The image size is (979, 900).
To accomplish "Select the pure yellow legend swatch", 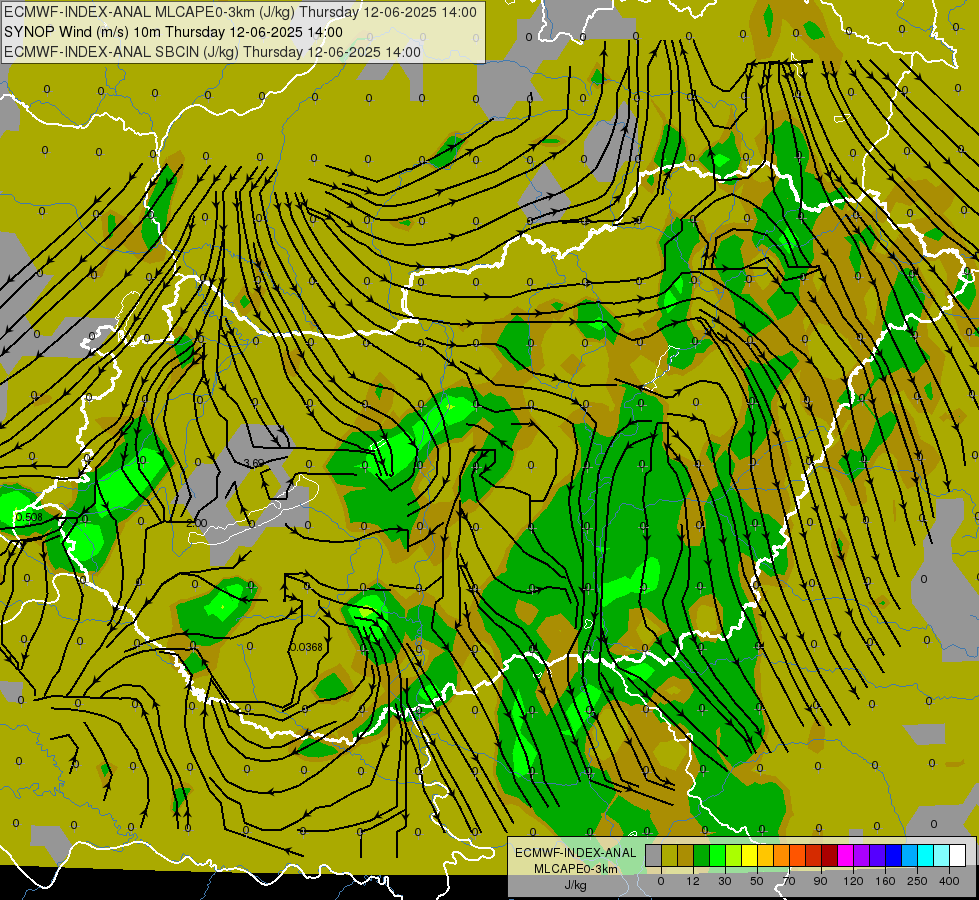I will click(x=750, y=855).
